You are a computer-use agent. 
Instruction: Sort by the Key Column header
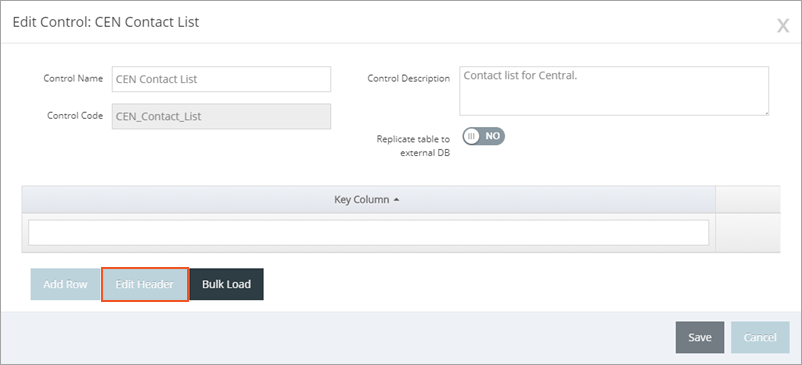[x=362, y=200]
